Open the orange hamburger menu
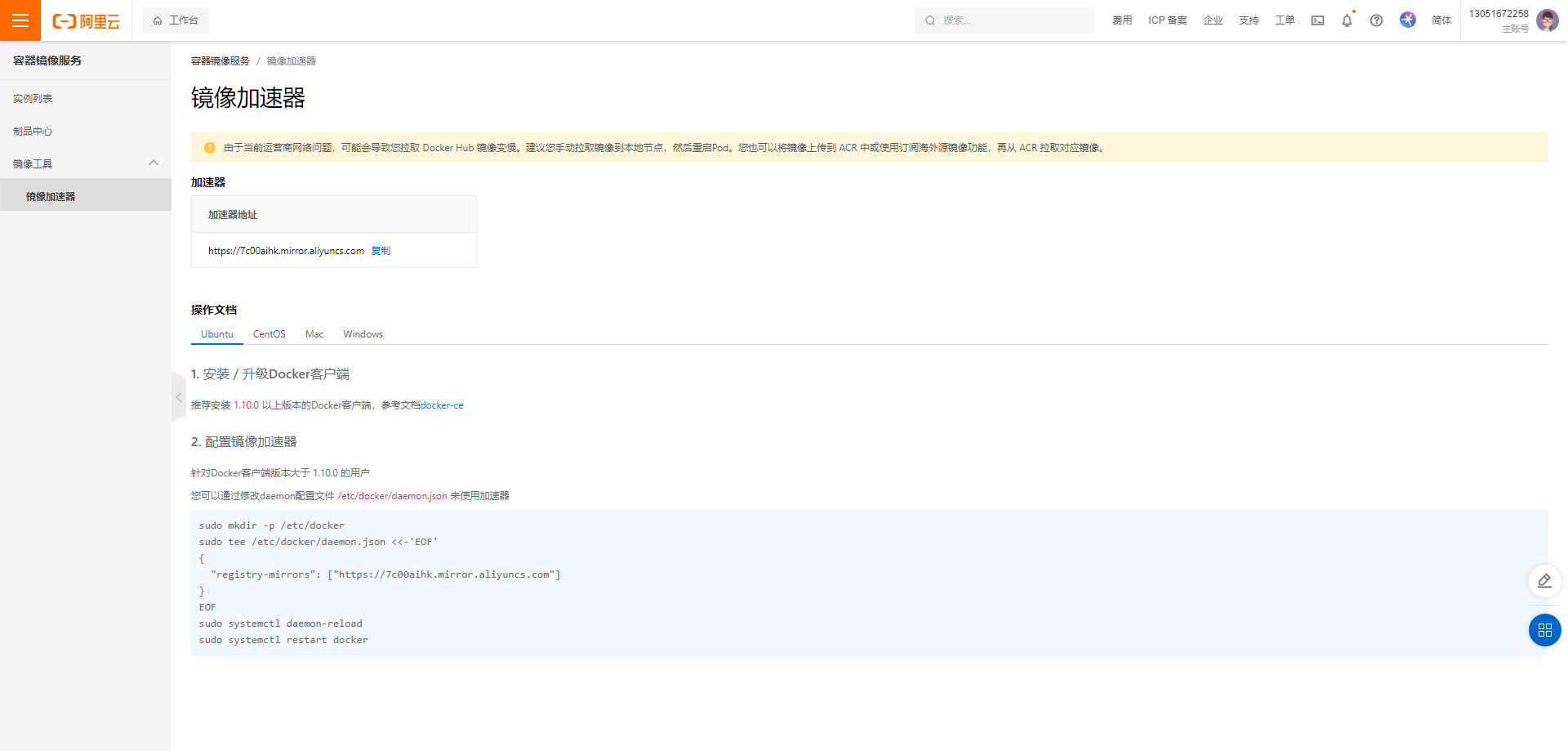Screen dimensions: 1568x751 20,20
